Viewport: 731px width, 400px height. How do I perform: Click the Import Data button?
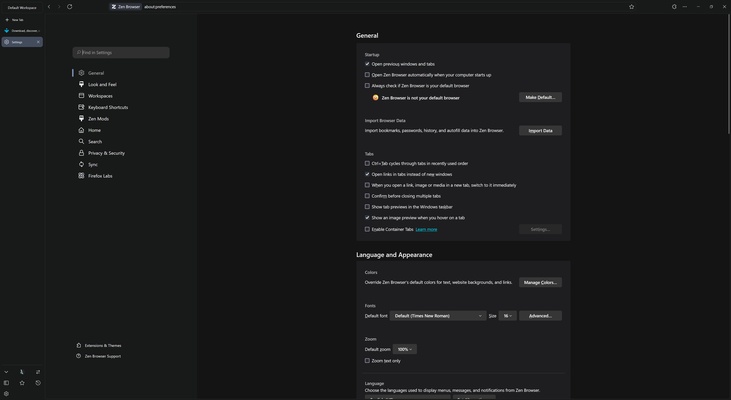[540, 131]
